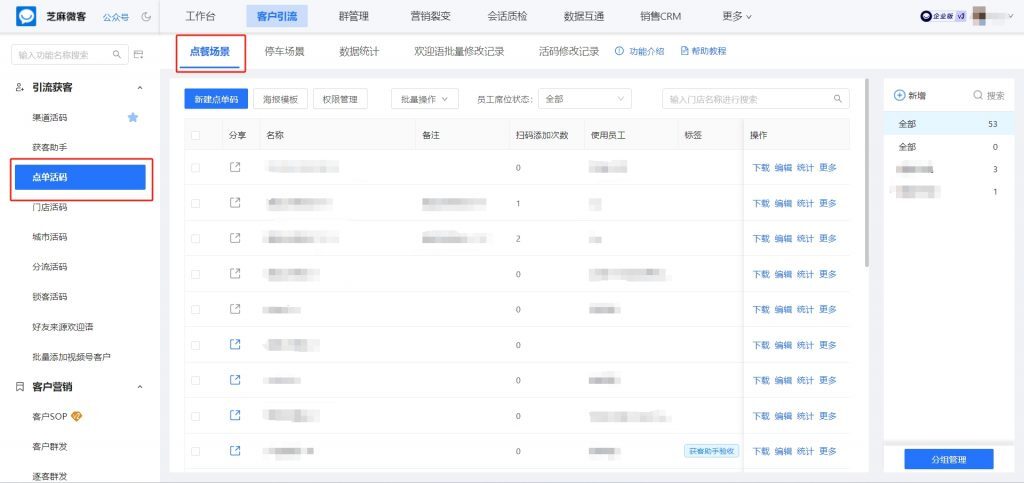Open 会话质检 in the top navigation
Viewport: 1024px width, 483px height.
(x=507, y=16)
